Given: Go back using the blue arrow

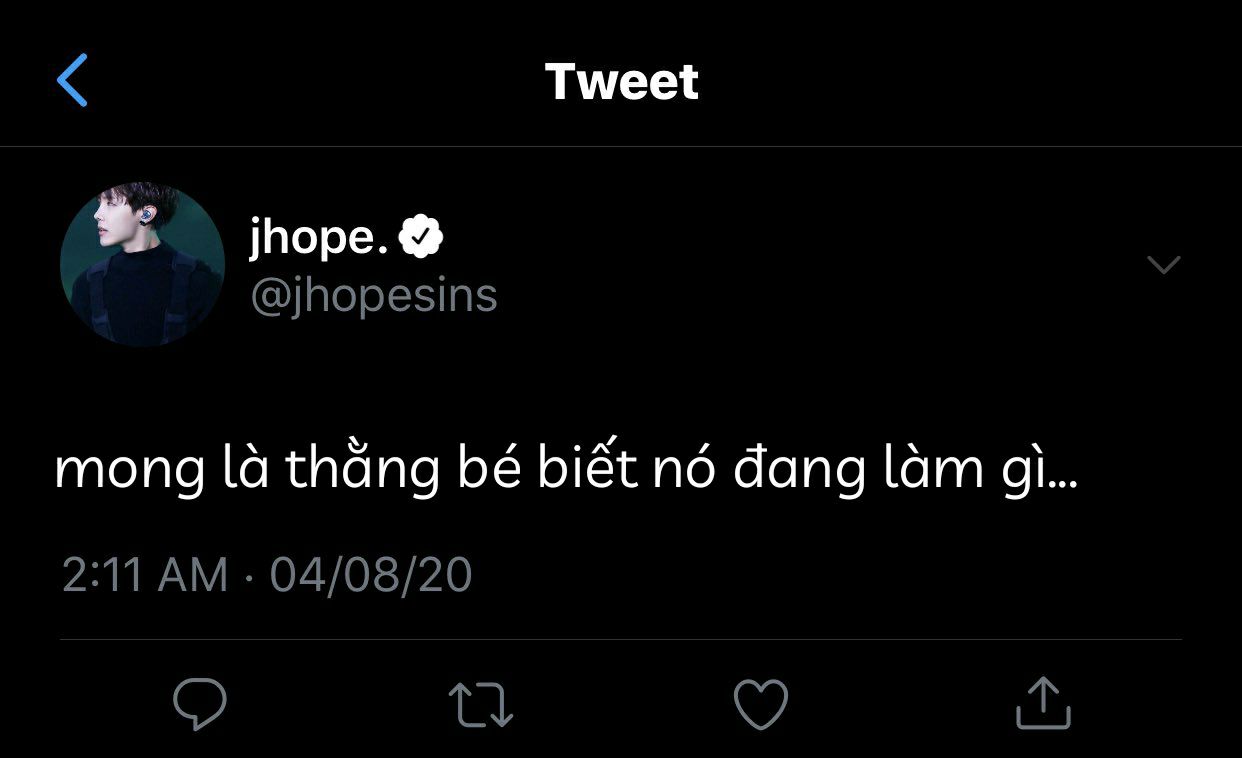Looking at the screenshot, I should (72, 81).
